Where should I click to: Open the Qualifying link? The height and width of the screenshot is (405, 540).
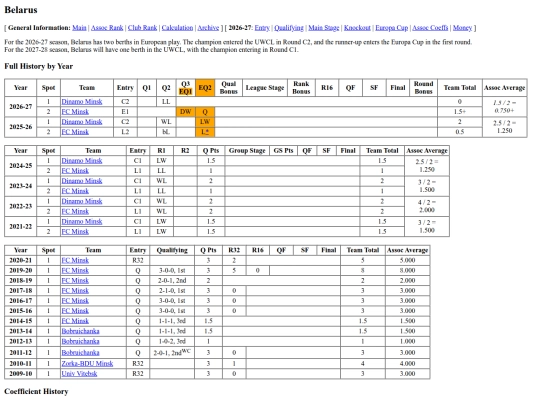coord(289,28)
